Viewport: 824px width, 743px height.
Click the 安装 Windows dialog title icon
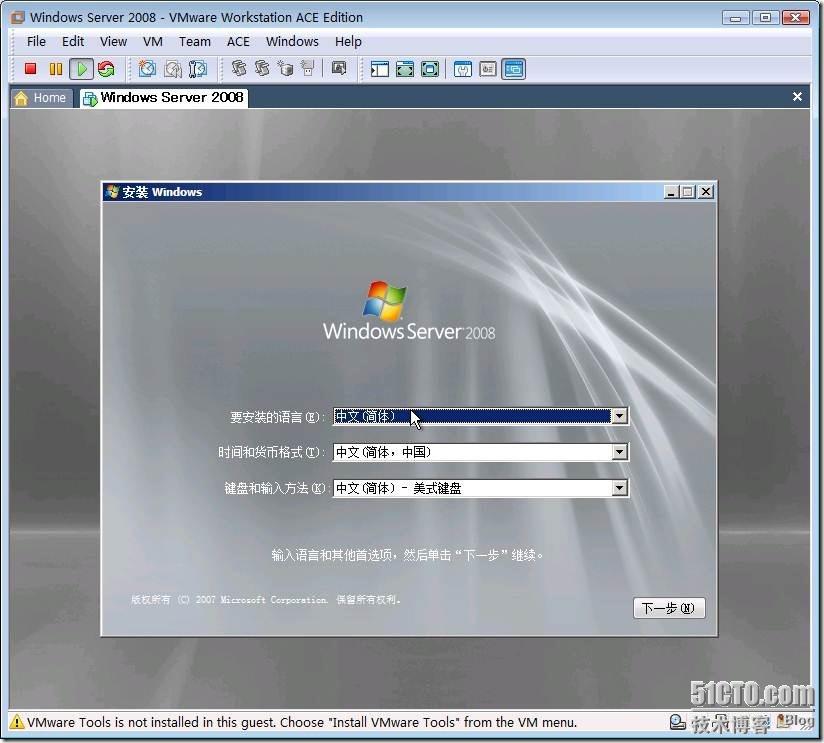111,192
